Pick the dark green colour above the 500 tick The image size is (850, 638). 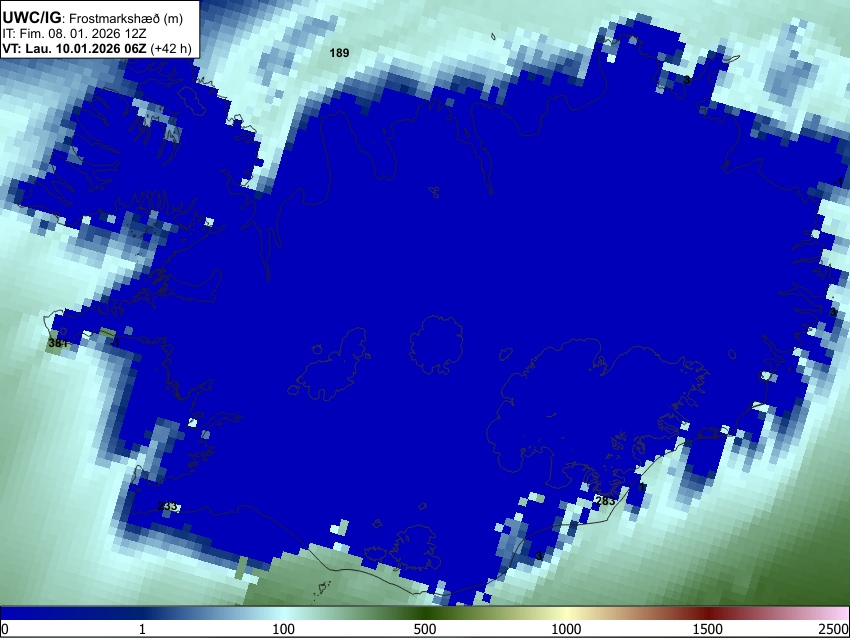(x=425, y=614)
